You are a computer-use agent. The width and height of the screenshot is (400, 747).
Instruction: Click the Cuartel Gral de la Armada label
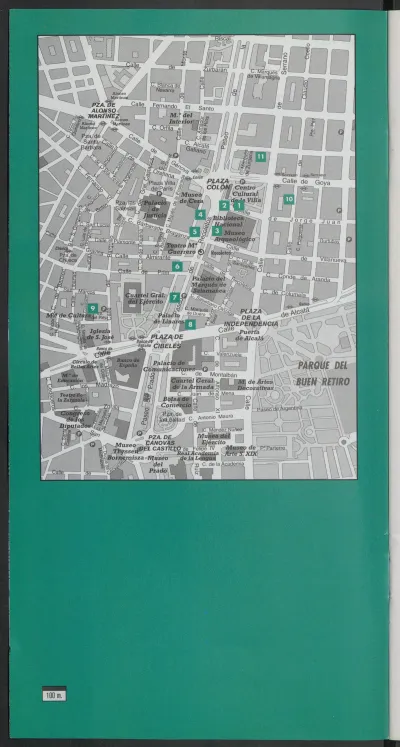coord(192,384)
